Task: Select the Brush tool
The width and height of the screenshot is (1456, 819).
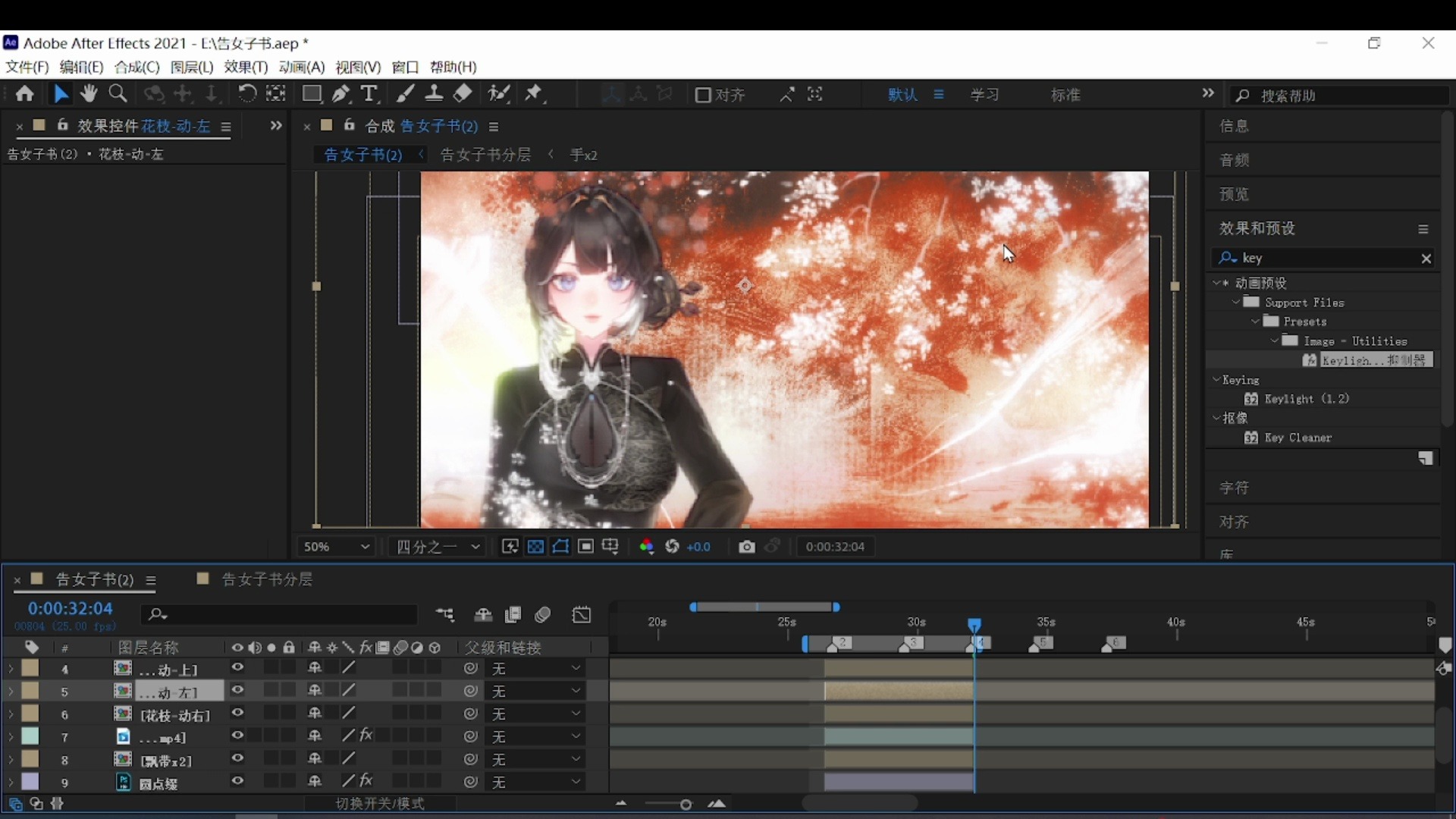Action: click(406, 94)
